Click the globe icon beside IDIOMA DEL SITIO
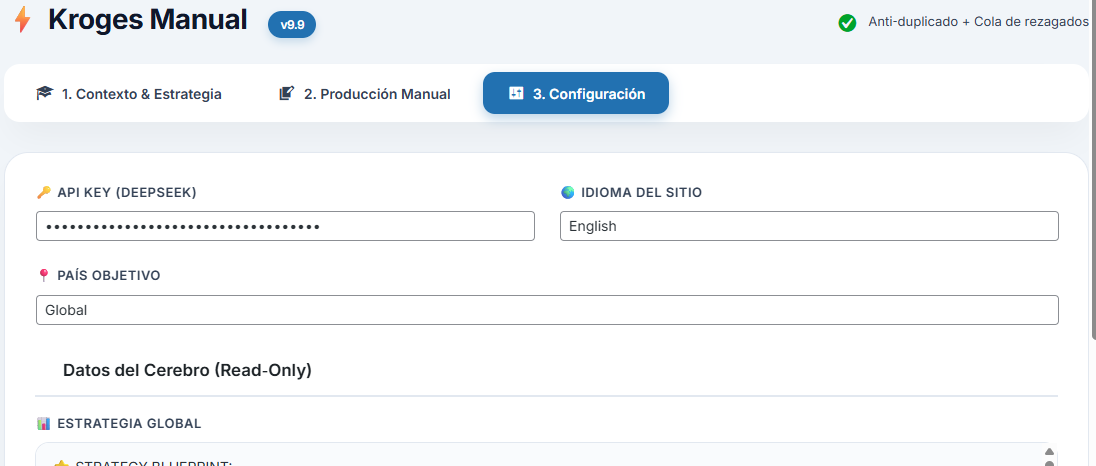This screenshot has width=1096, height=466. pyautogui.click(x=567, y=192)
